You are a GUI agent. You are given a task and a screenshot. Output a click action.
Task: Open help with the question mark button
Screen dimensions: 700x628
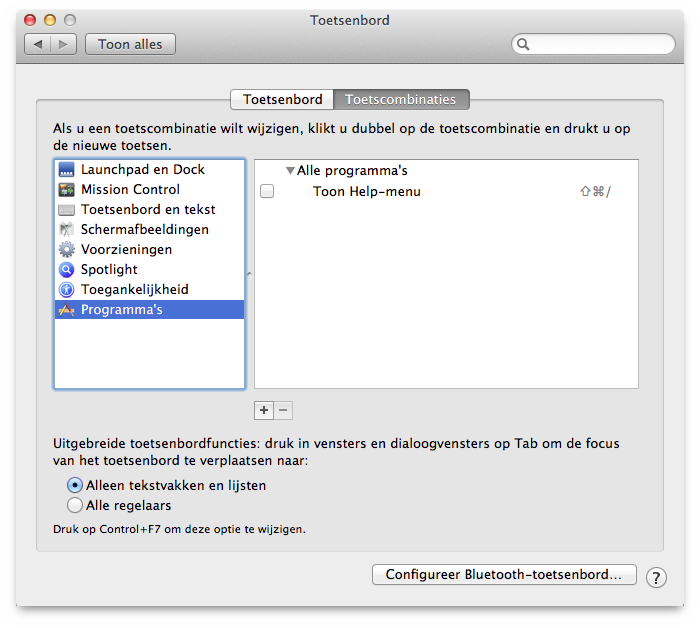pos(656,578)
